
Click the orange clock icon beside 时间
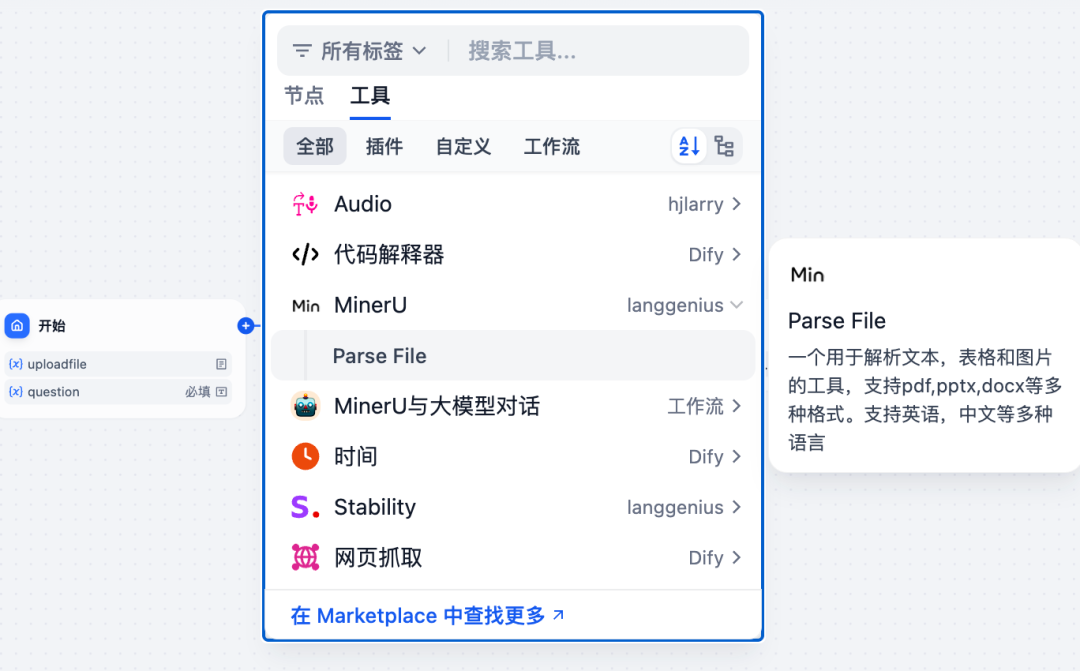tap(307, 456)
